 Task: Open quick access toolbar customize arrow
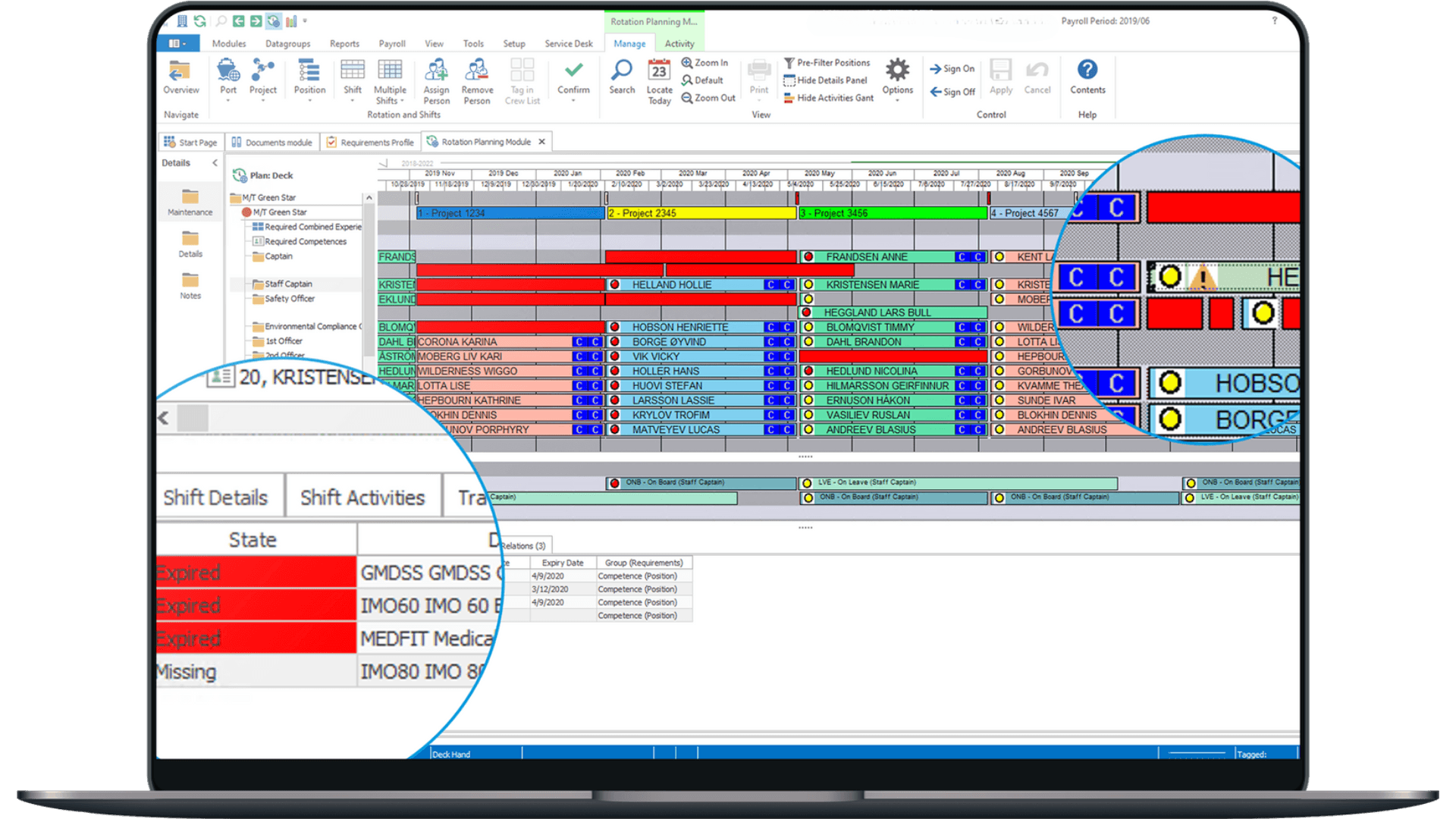pyautogui.click(x=305, y=21)
